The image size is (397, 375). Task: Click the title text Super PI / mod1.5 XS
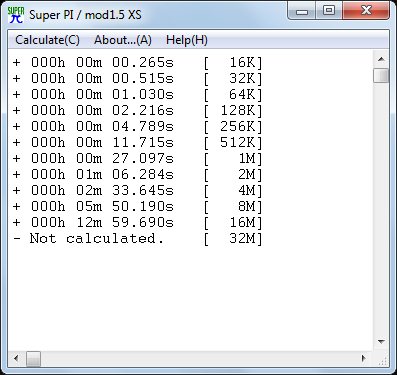[x=85, y=15]
